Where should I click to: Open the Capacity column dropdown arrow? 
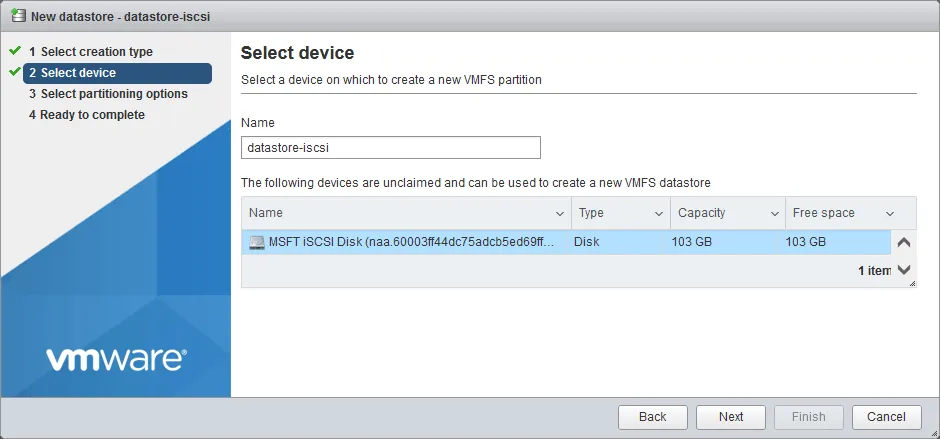coord(775,214)
